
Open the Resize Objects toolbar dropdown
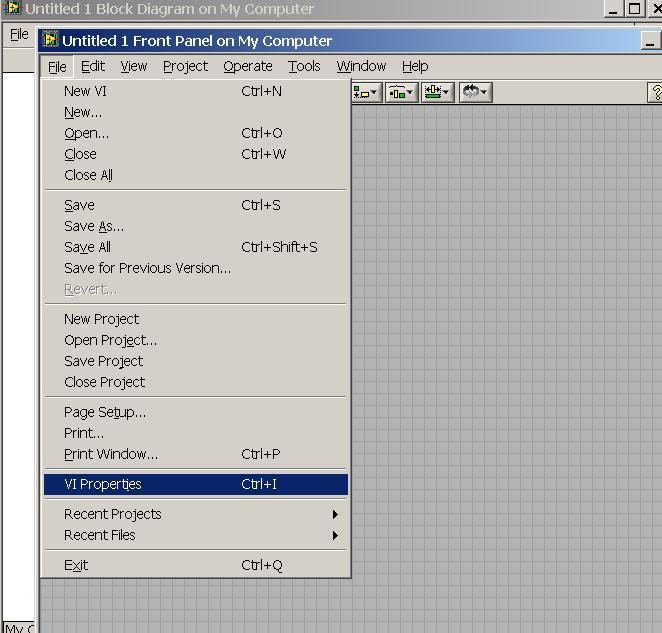point(437,92)
